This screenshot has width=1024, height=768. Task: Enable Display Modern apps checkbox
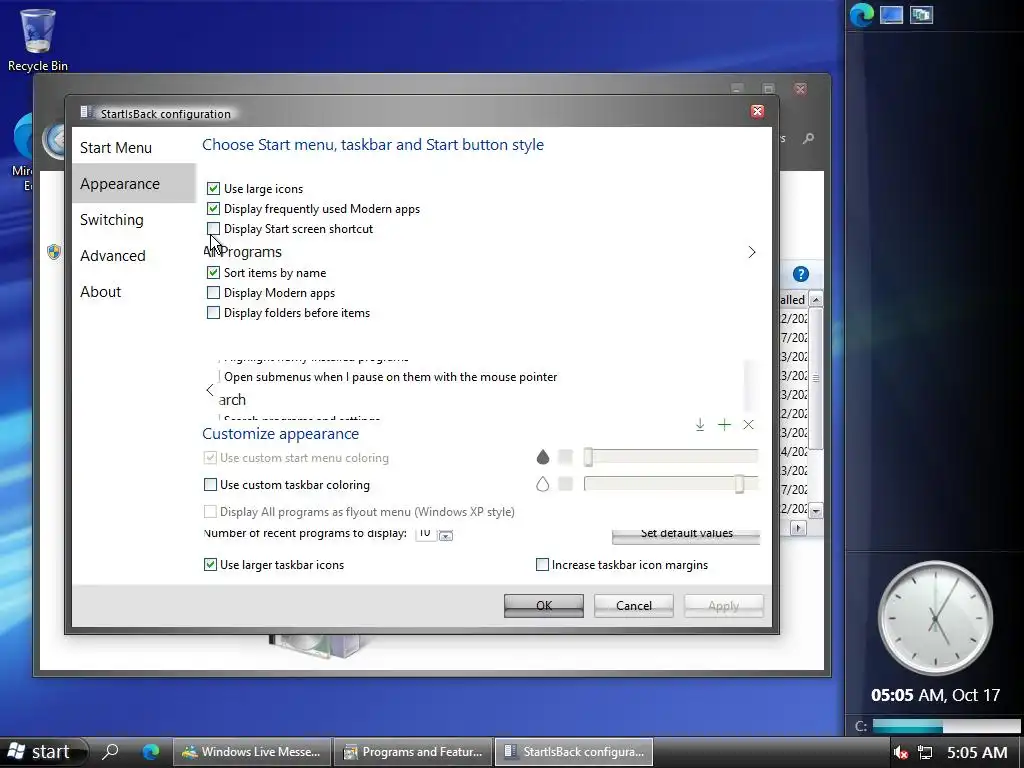pos(213,293)
